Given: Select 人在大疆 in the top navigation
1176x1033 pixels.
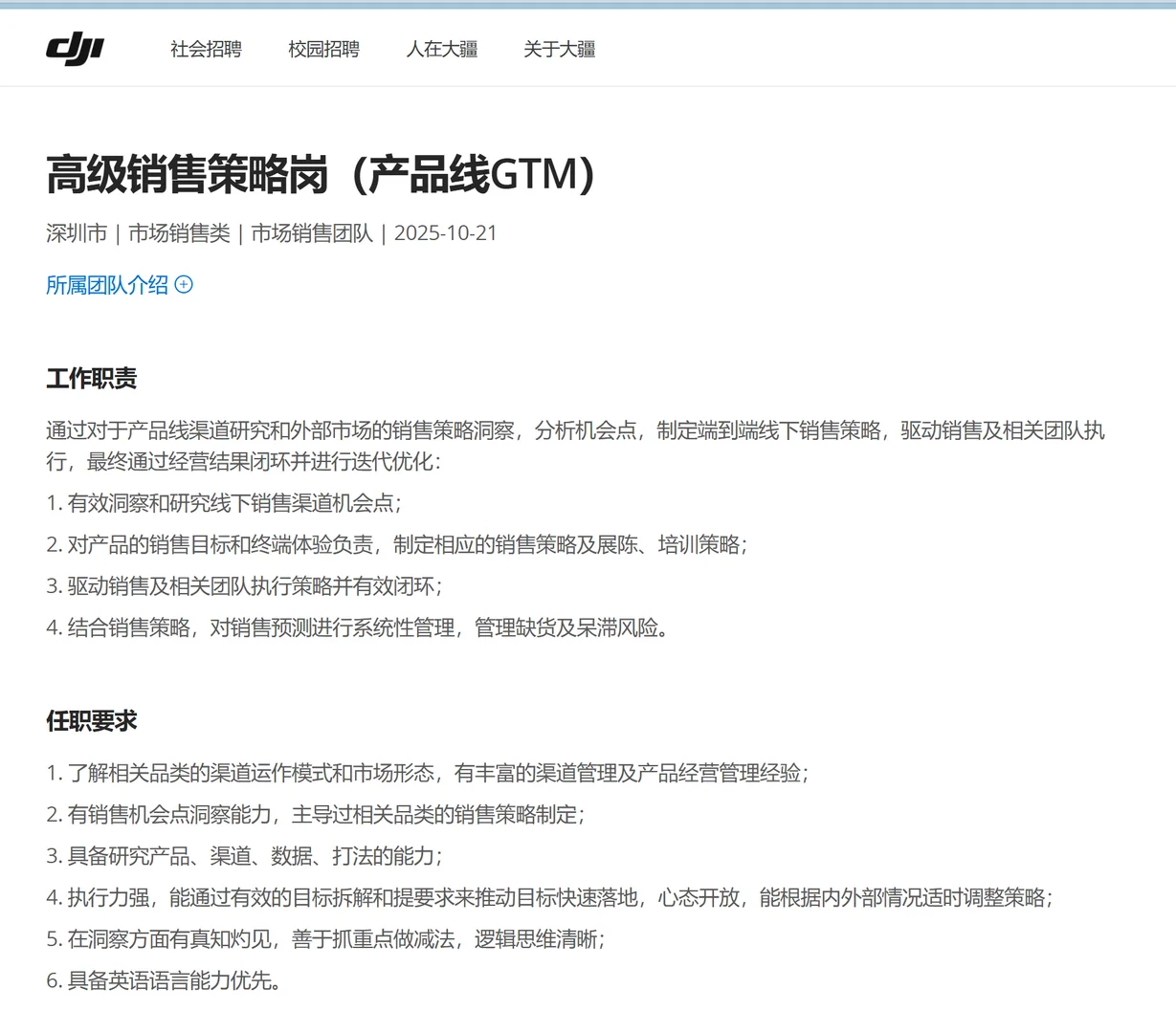Looking at the screenshot, I should pos(441,49).
